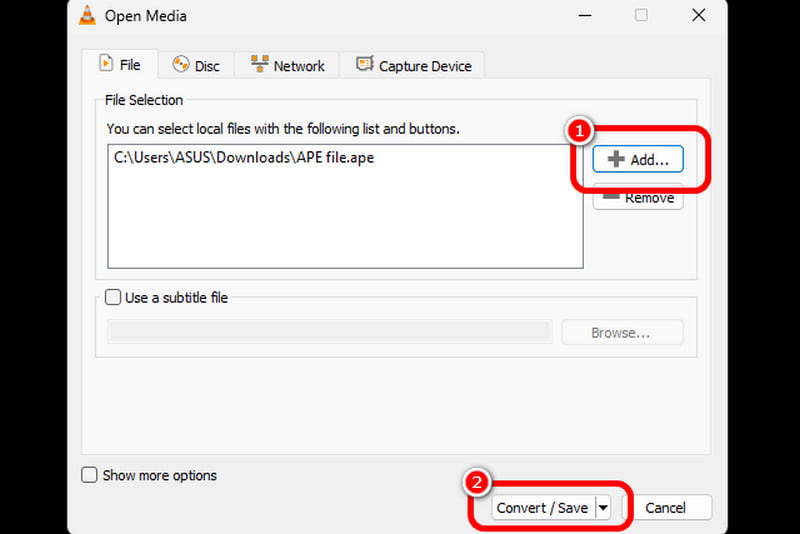Close the Open Media dialog
This screenshot has height=534, width=800.
click(698, 15)
